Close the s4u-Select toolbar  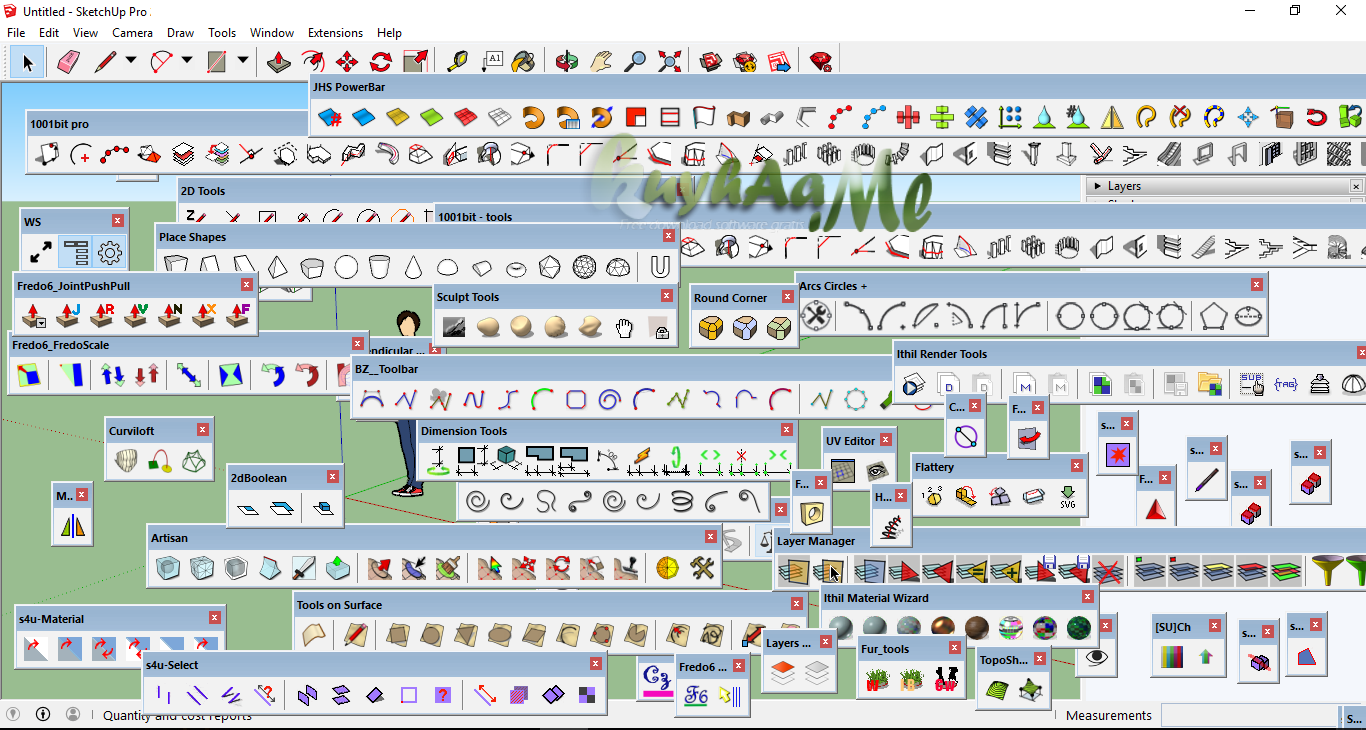(596, 664)
